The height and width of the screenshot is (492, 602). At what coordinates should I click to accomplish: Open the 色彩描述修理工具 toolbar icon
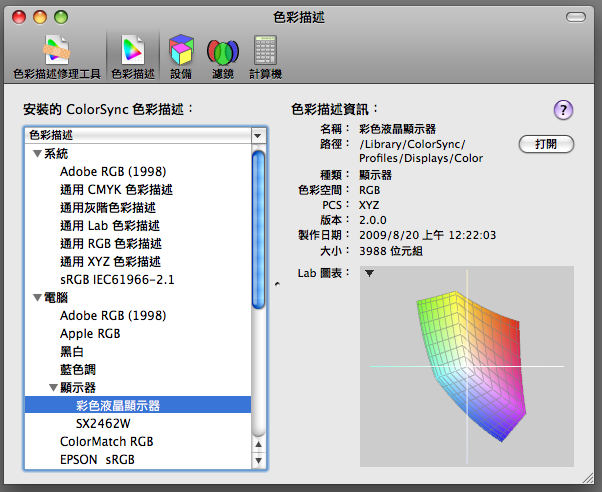pyautogui.click(x=57, y=57)
